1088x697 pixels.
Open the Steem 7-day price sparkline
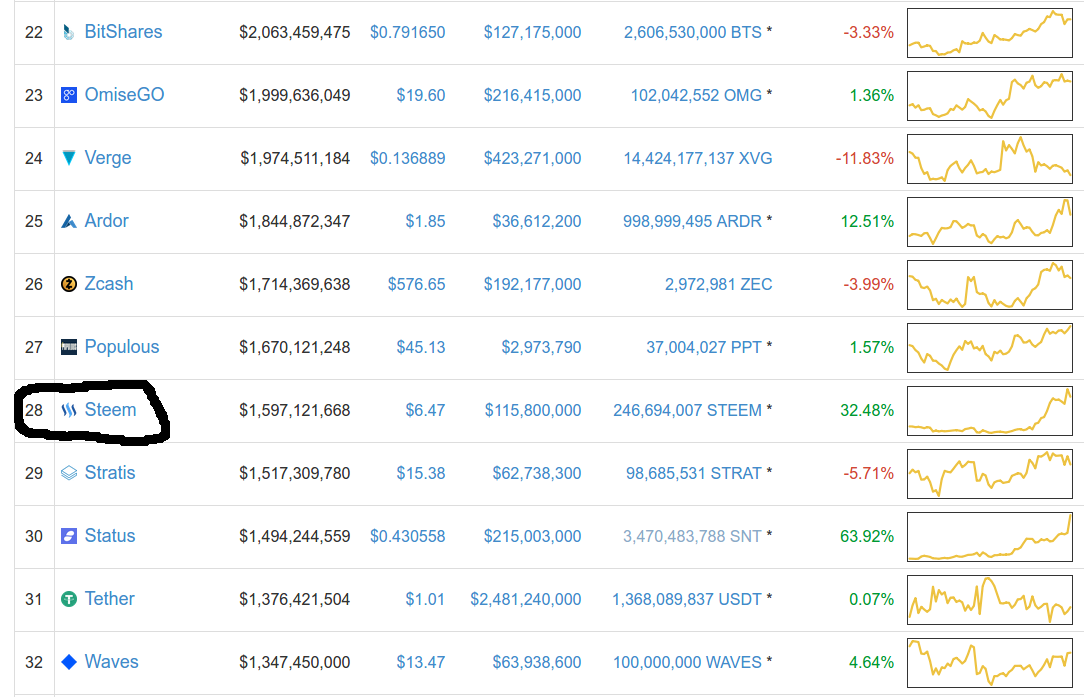989,410
